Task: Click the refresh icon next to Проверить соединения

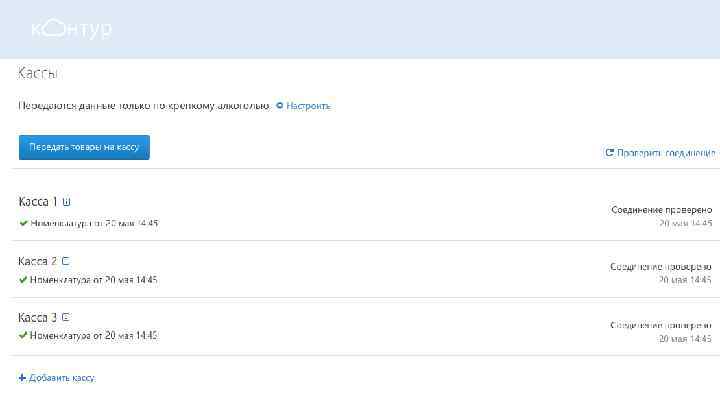Action: tap(609, 152)
